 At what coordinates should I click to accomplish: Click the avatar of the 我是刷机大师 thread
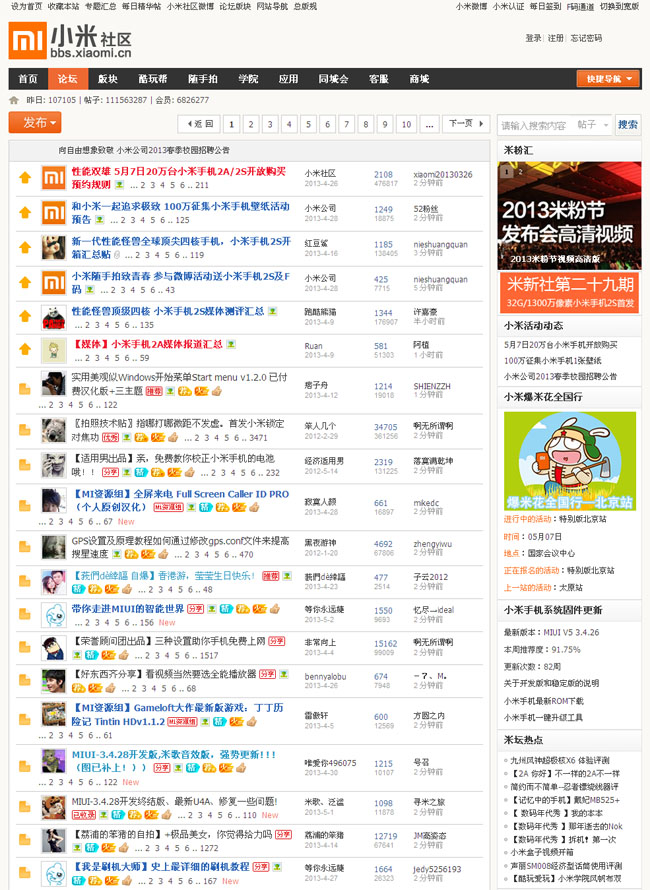(x=54, y=873)
